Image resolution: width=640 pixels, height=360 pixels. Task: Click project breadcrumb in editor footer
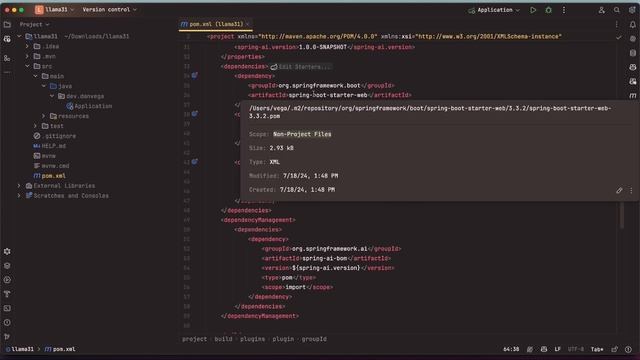click(x=194, y=339)
